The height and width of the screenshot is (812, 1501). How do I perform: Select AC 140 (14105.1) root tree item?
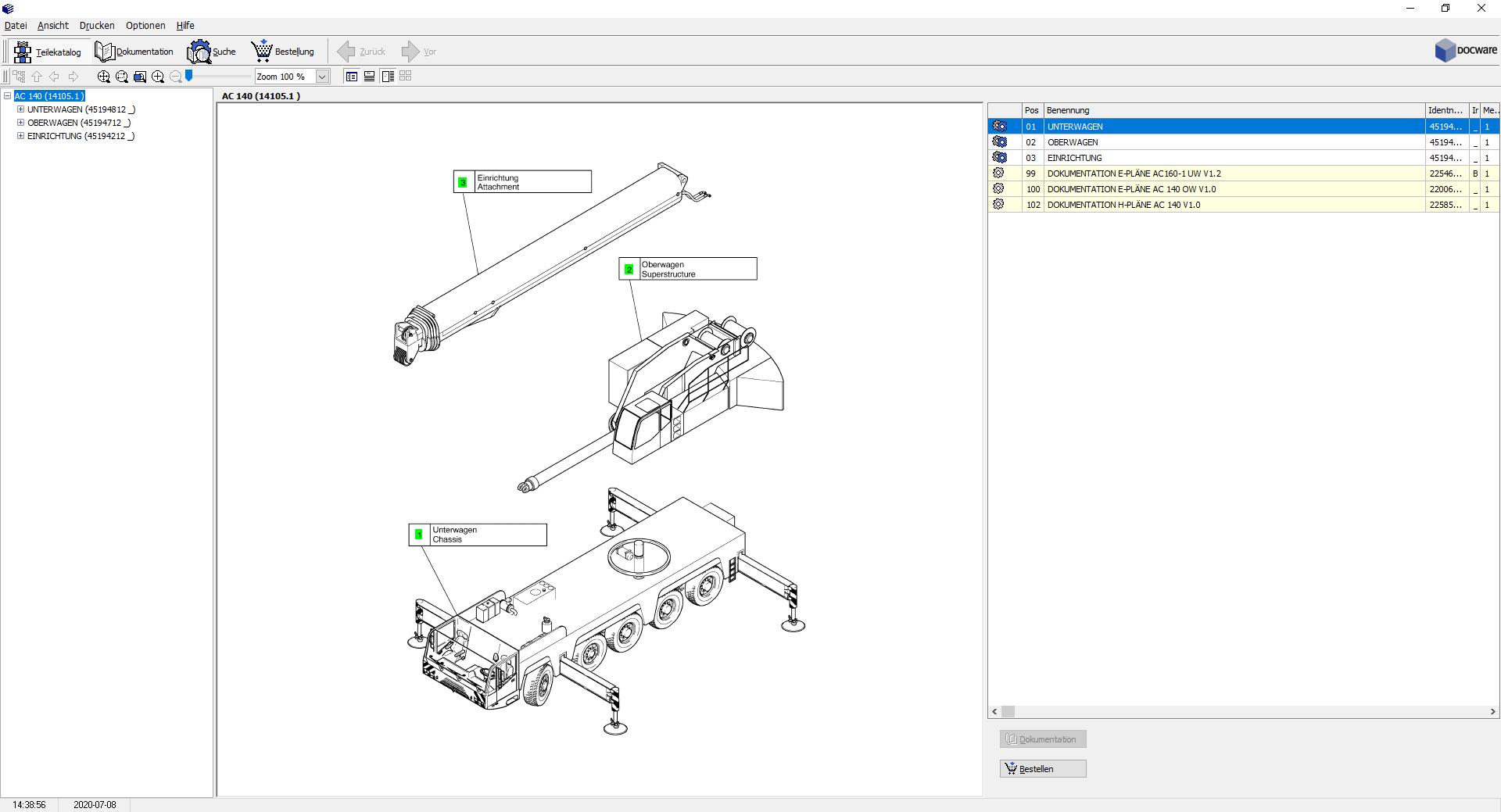point(49,96)
